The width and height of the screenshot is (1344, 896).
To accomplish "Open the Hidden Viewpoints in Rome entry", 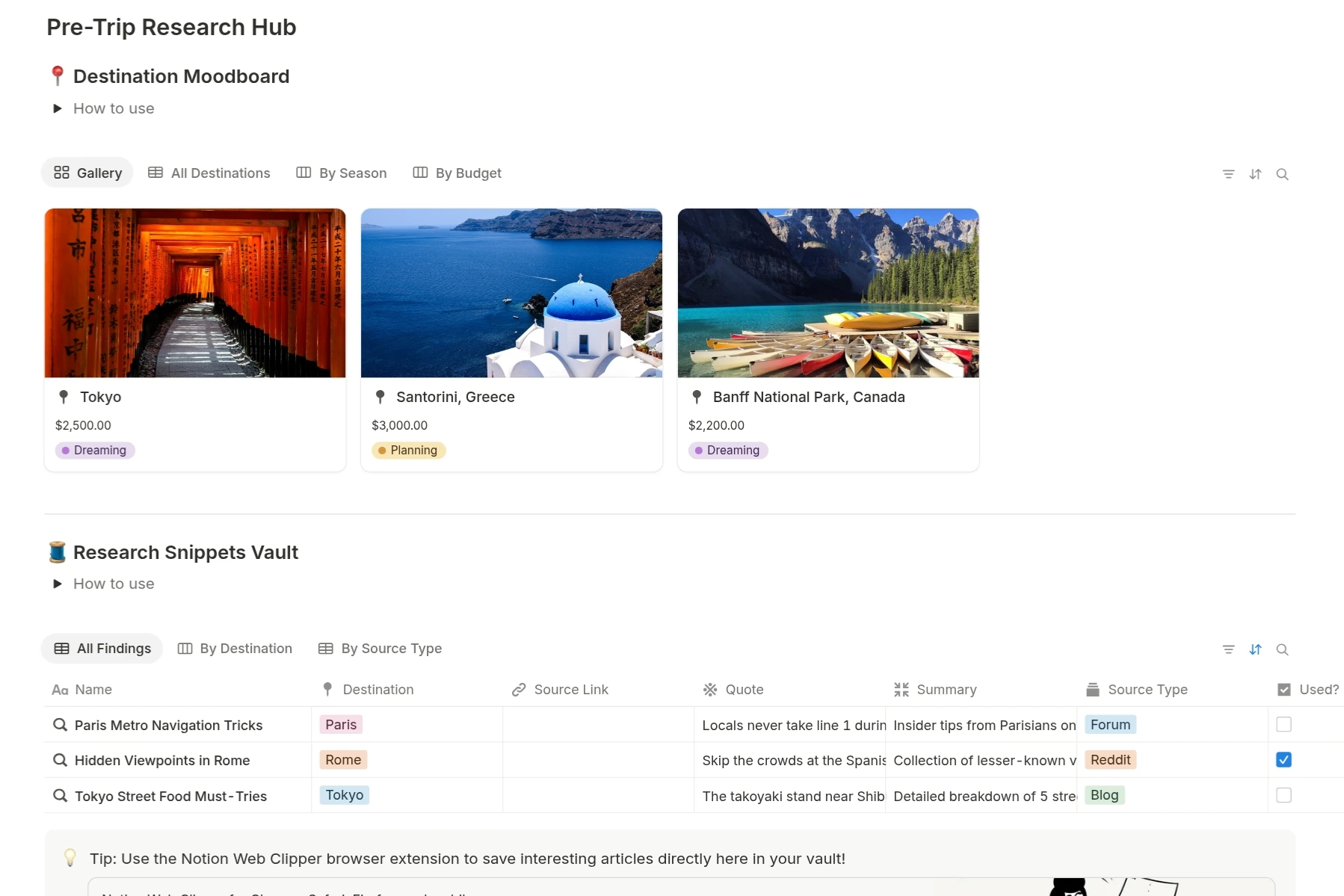I will [162, 761].
